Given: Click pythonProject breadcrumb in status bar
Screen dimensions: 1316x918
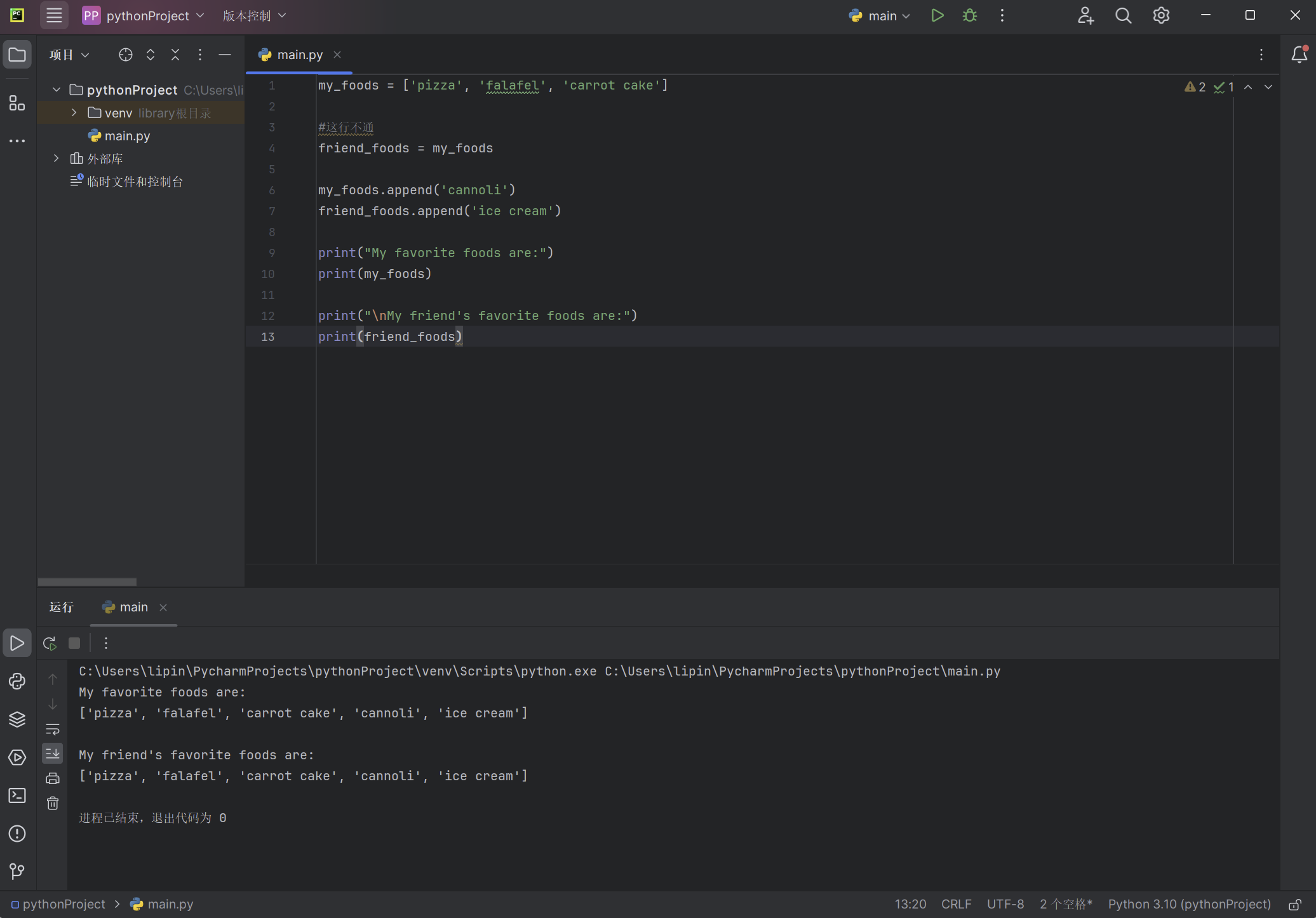Looking at the screenshot, I should [58, 904].
